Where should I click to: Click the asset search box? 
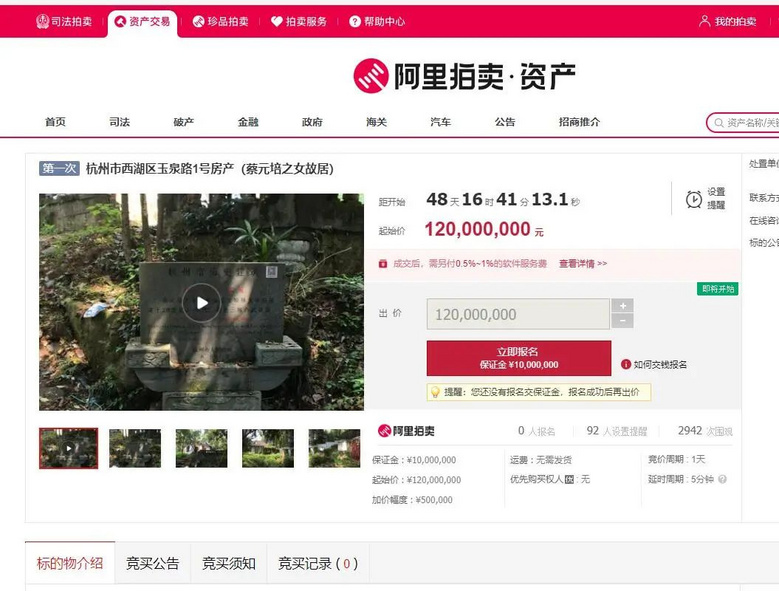coord(748,122)
